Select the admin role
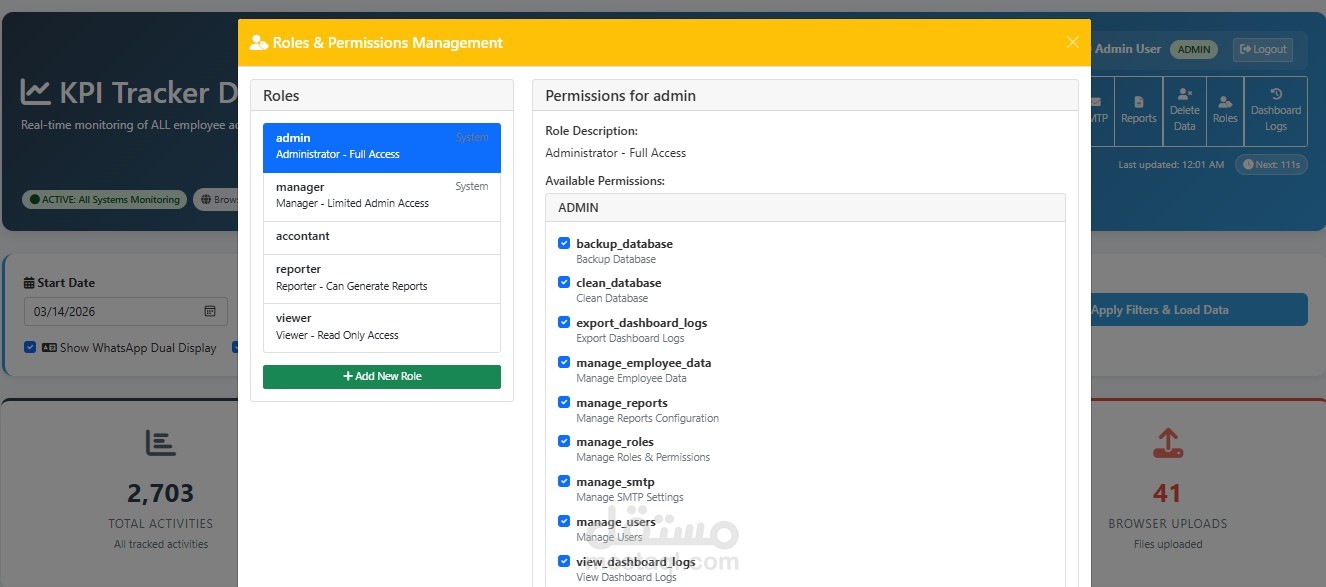Image resolution: width=1326 pixels, height=587 pixels. [381, 147]
